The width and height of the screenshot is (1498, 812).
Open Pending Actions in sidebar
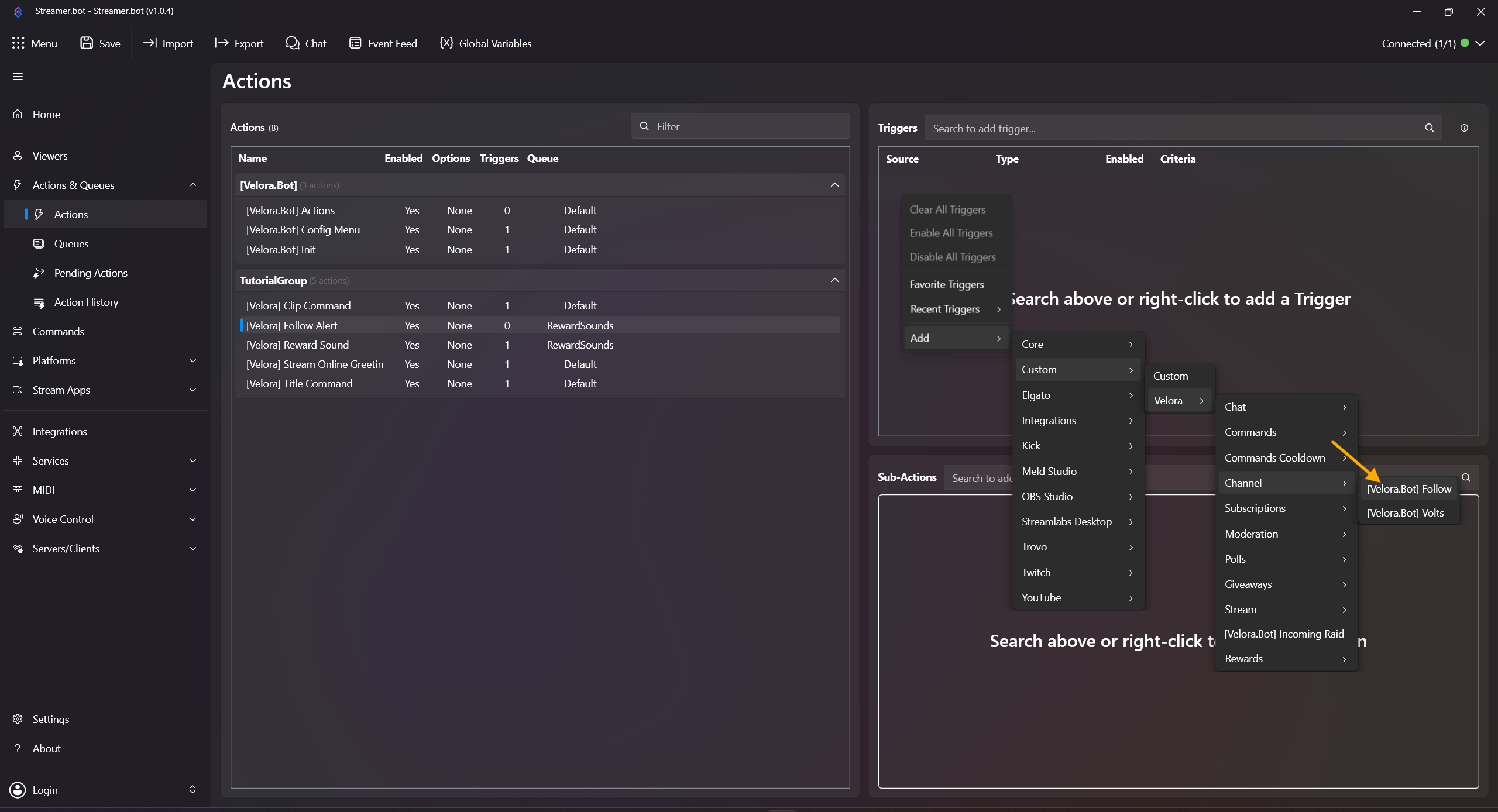tap(91, 273)
